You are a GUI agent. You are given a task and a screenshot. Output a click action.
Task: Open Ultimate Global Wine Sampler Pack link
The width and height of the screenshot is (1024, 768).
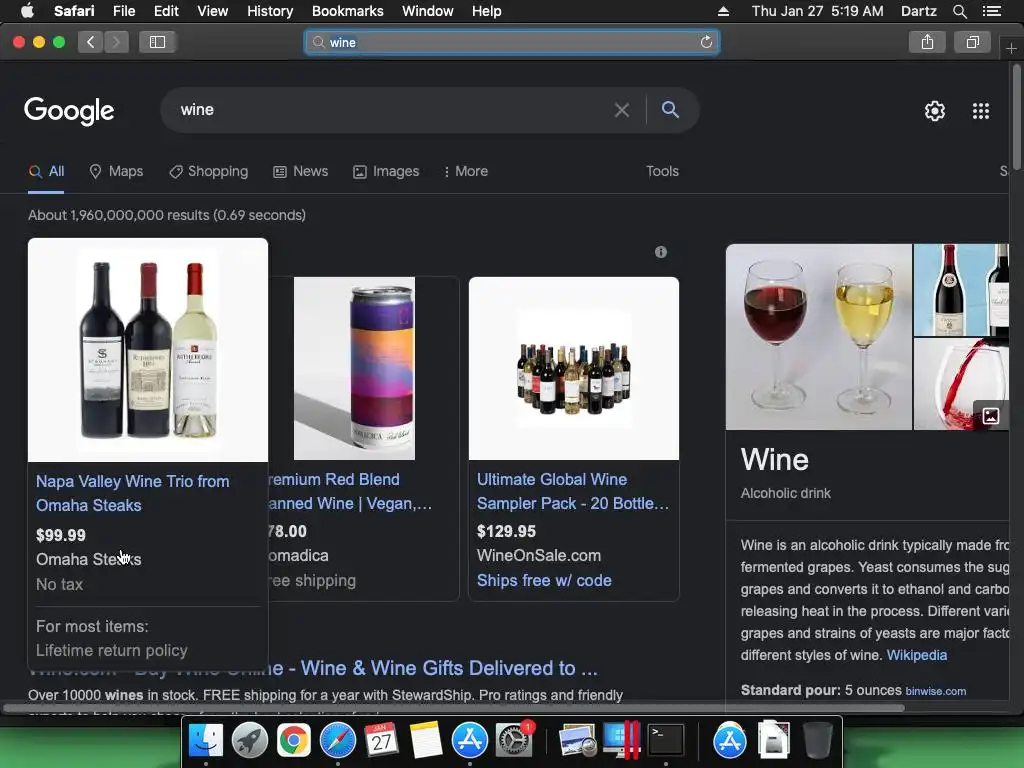point(573,491)
